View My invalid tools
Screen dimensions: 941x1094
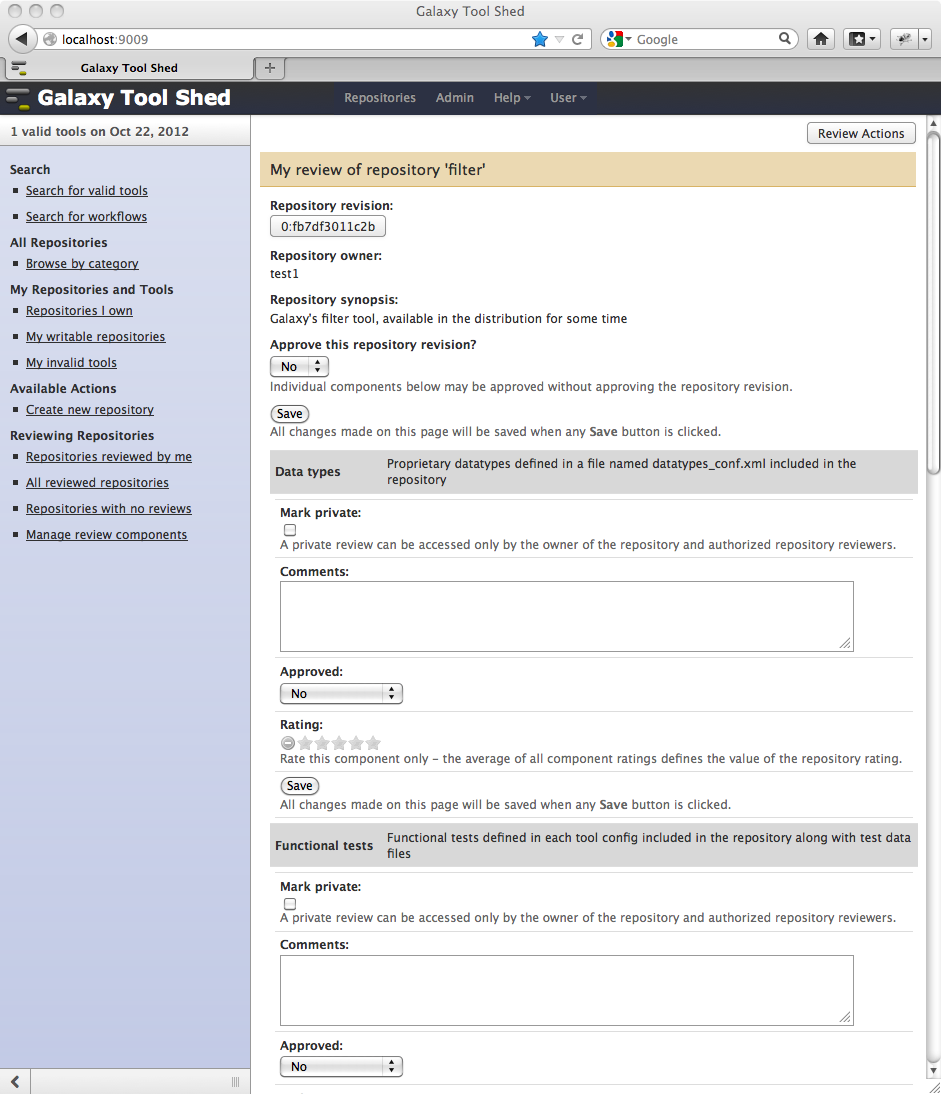coord(71,363)
